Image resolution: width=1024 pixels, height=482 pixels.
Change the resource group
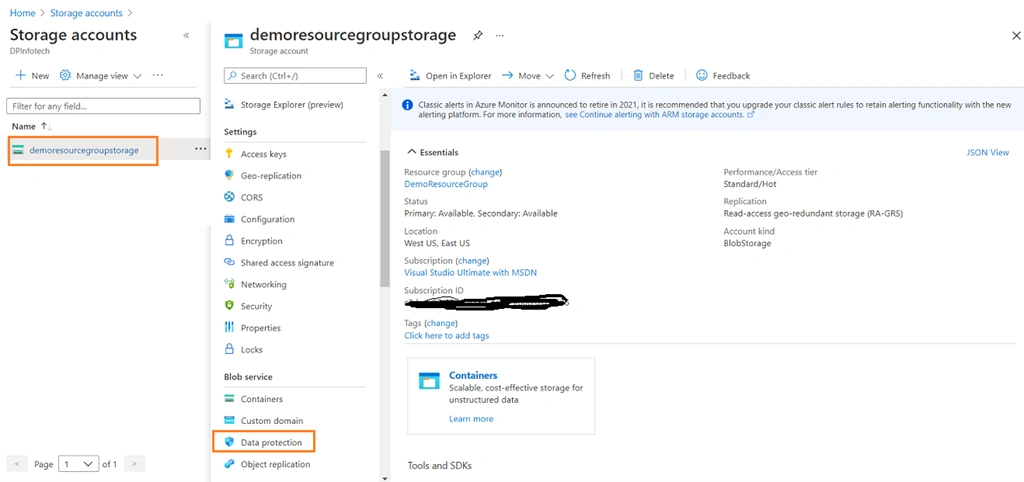coord(485,172)
